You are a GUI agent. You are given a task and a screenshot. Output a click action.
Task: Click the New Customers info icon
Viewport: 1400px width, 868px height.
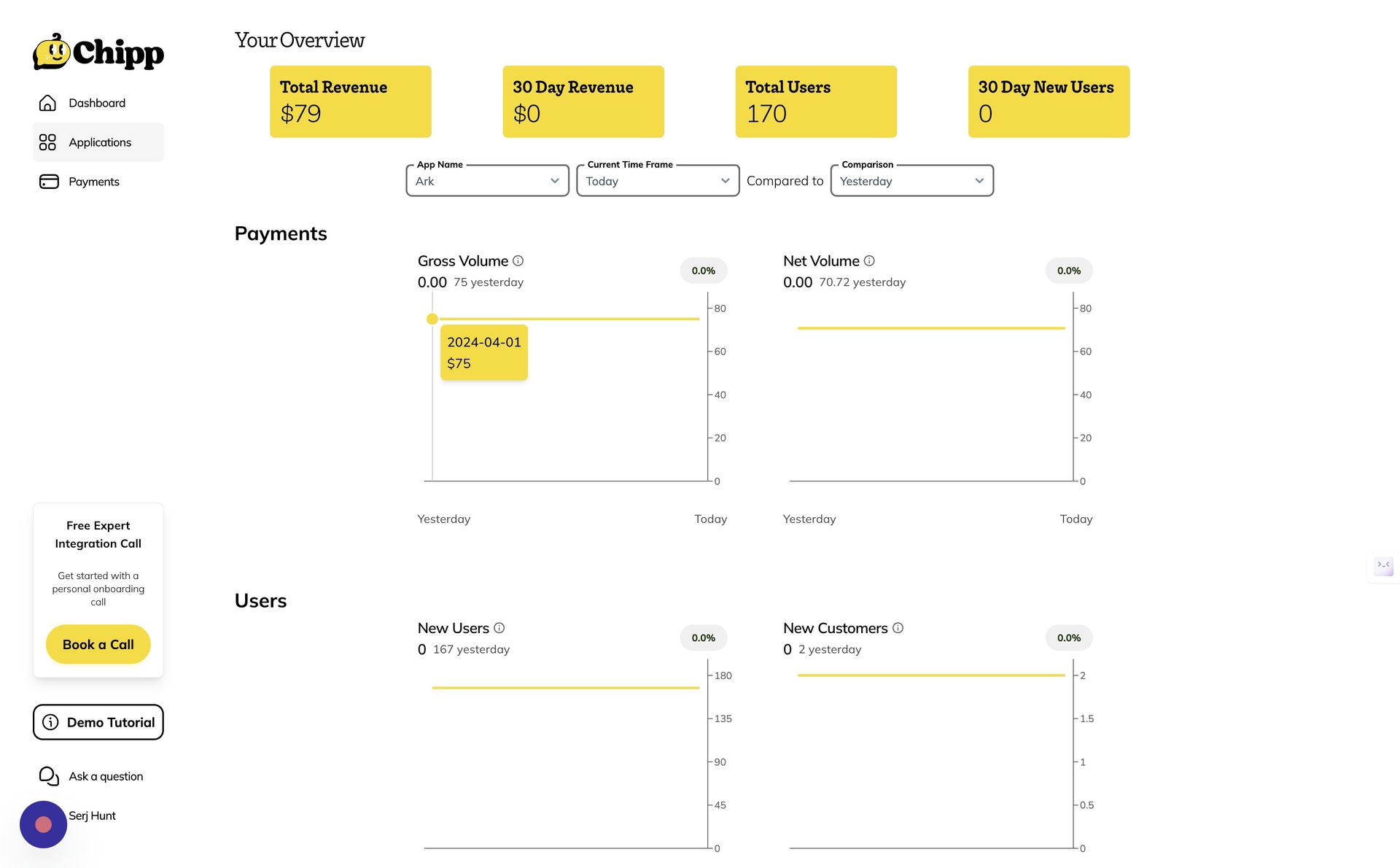(898, 628)
